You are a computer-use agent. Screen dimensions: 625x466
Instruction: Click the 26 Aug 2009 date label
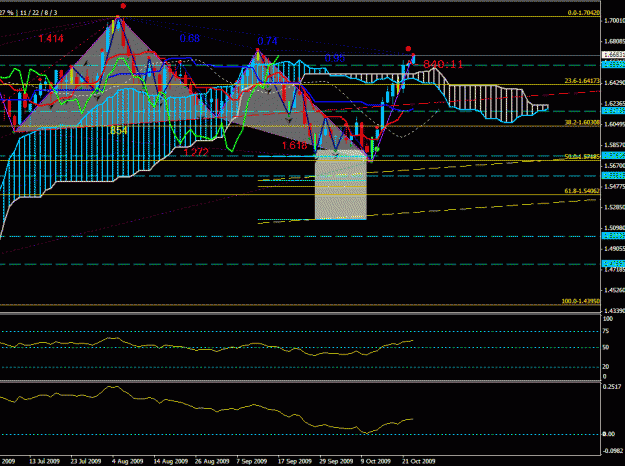pos(212,461)
